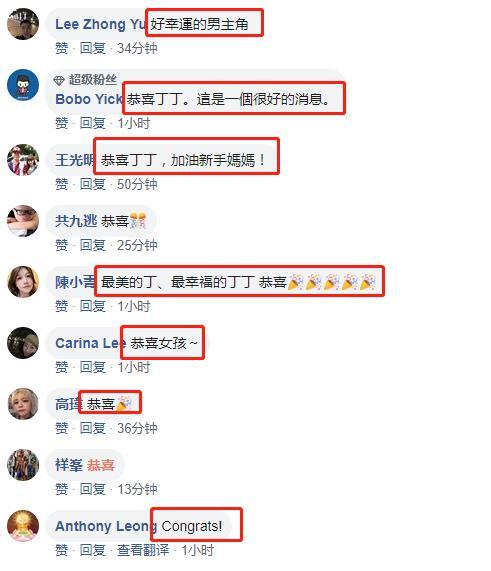Click Anthony Leong's profile avatar
Image resolution: width=491 pixels, height=571 pixels.
pyautogui.click(x=23, y=525)
